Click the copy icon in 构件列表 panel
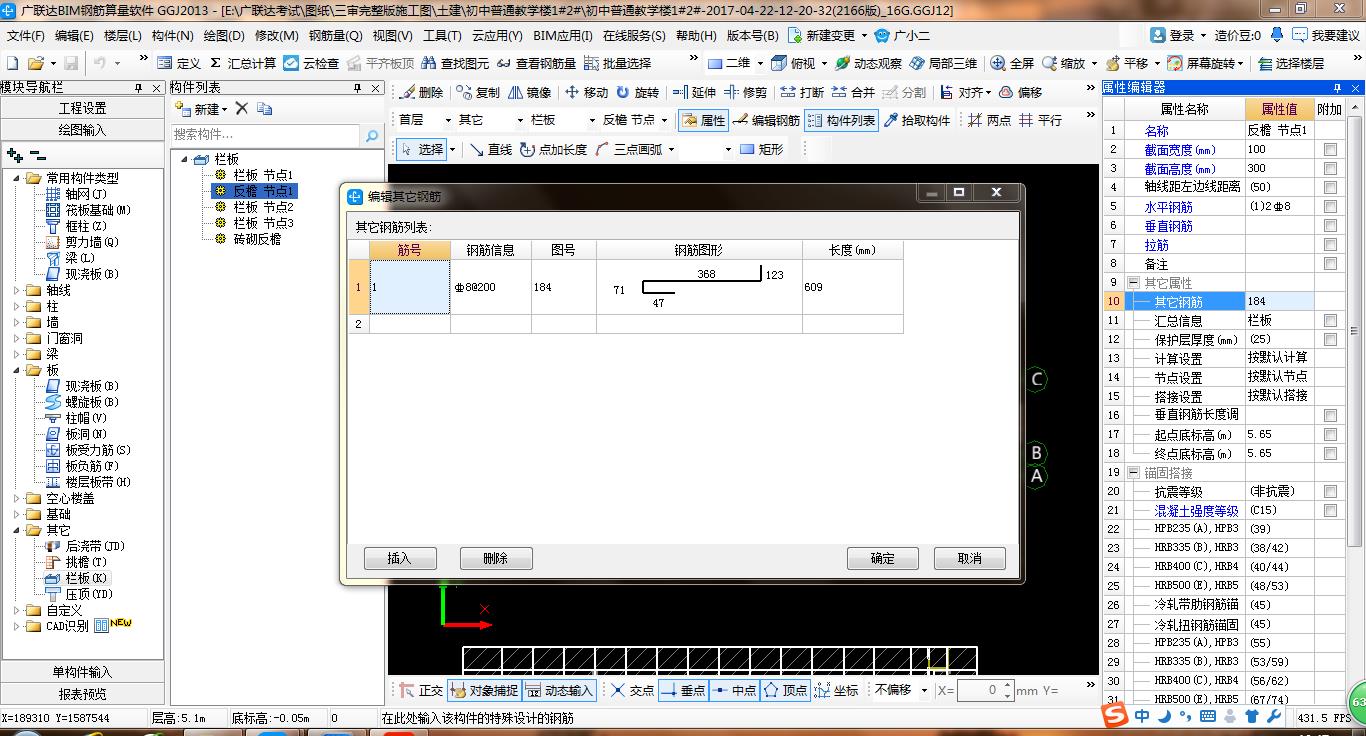1366x736 pixels. (265, 108)
